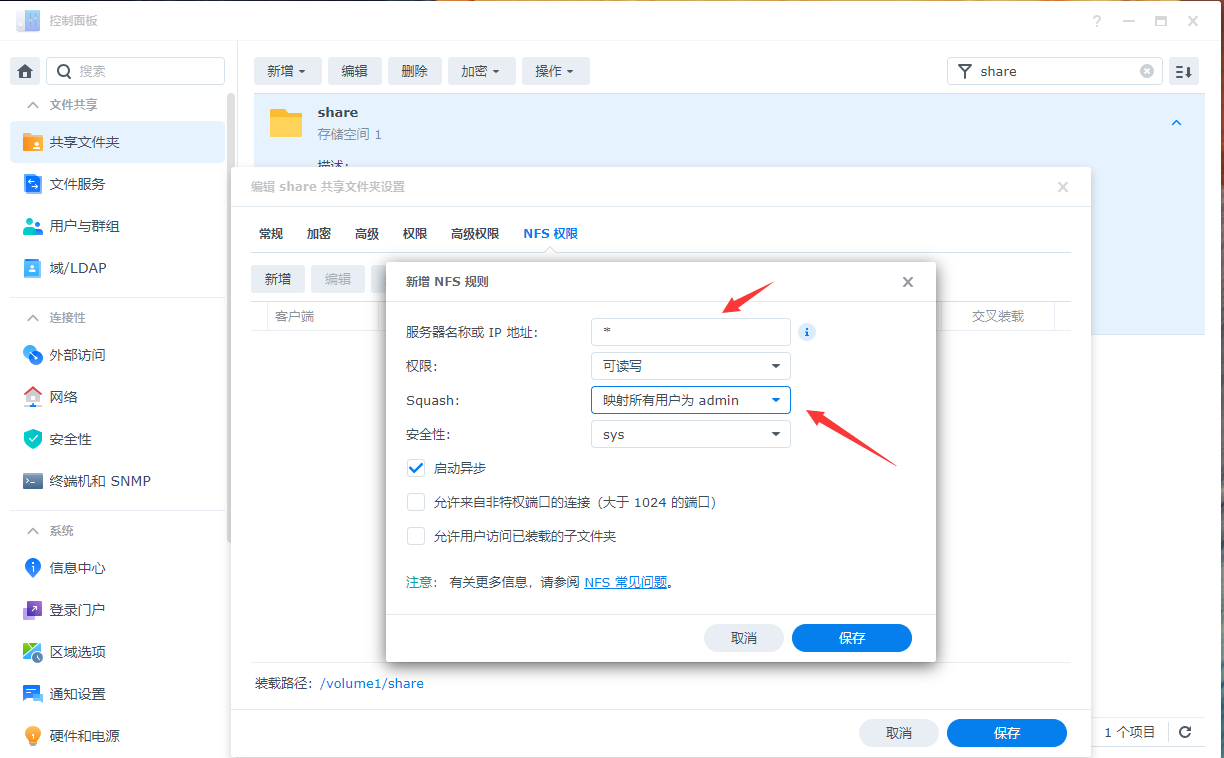Viewport: 1224px width, 758px height.
Task: Click the filter funnel icon in search box
Action: click(965, 71)
